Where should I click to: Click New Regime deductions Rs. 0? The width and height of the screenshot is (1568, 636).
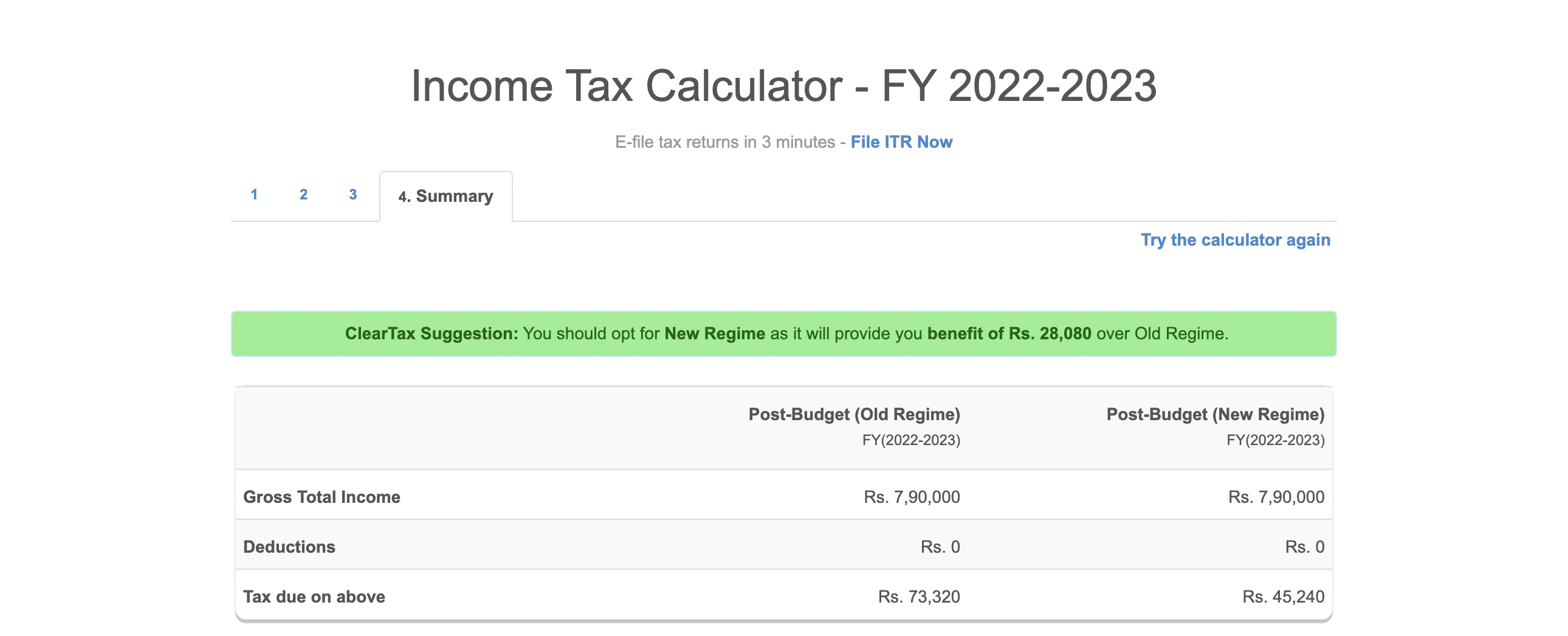[x=1304, y=547]
